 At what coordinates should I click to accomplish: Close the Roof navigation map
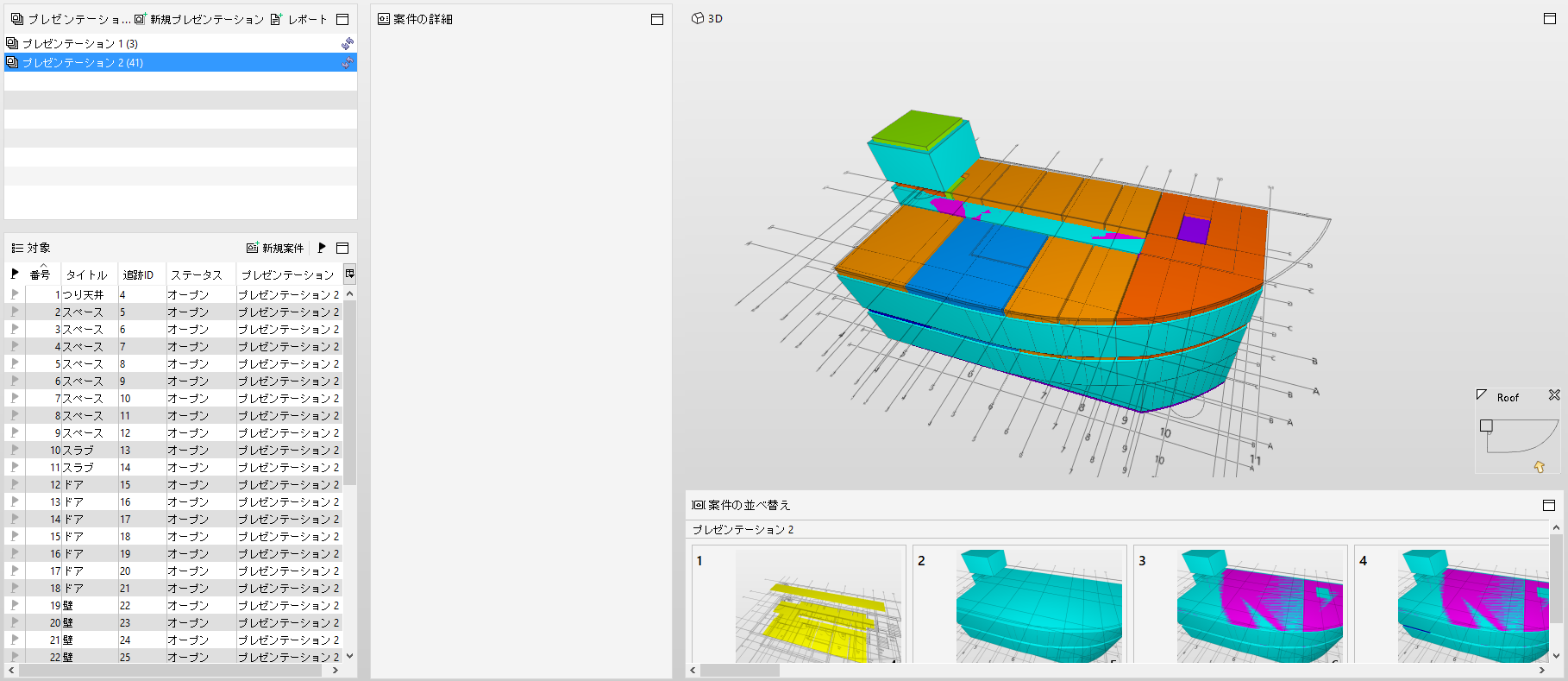[x=1554, y=394]
